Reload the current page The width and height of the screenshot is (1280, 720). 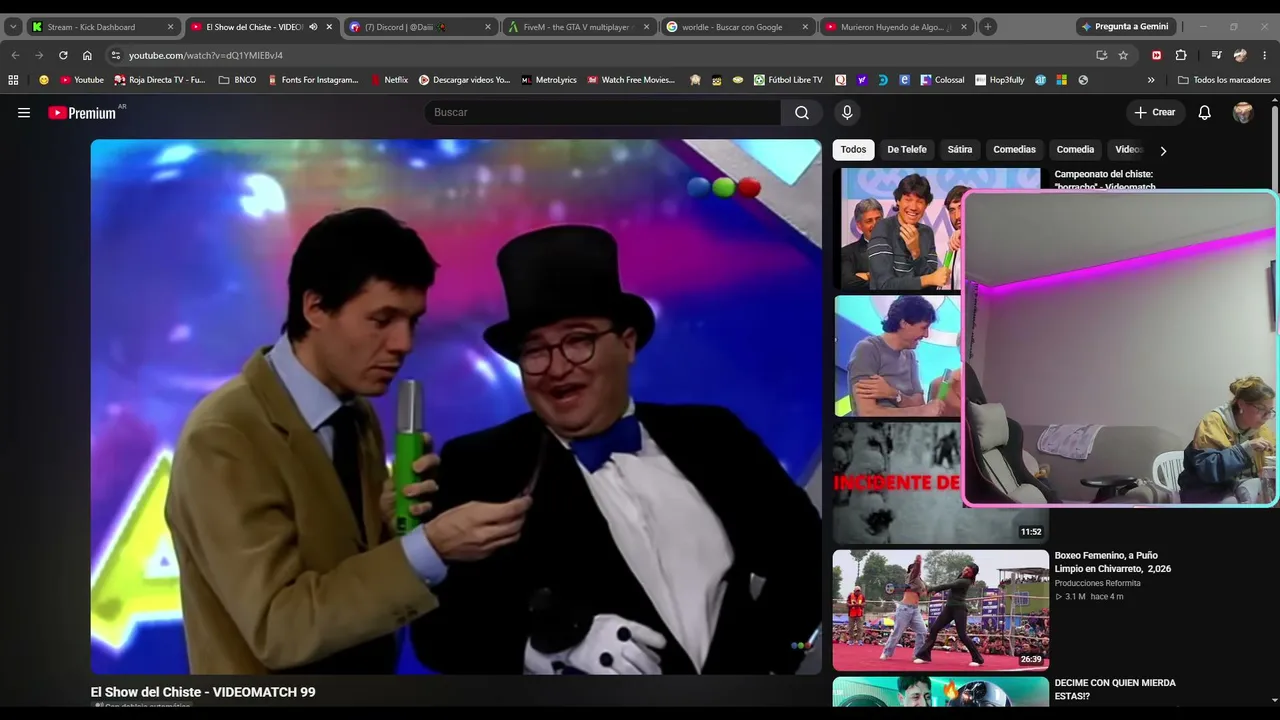coord(63,55)
